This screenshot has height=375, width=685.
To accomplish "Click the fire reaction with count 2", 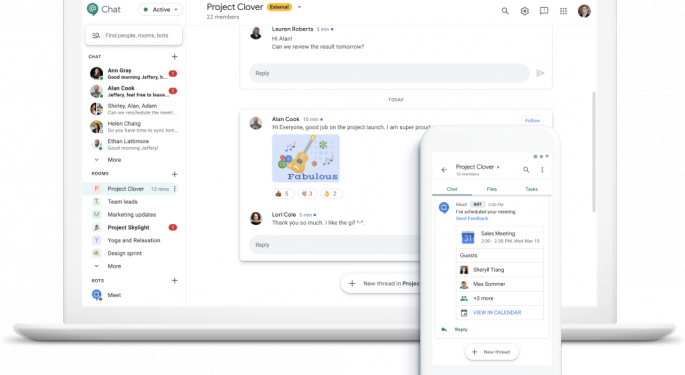I will pos(331,194).
